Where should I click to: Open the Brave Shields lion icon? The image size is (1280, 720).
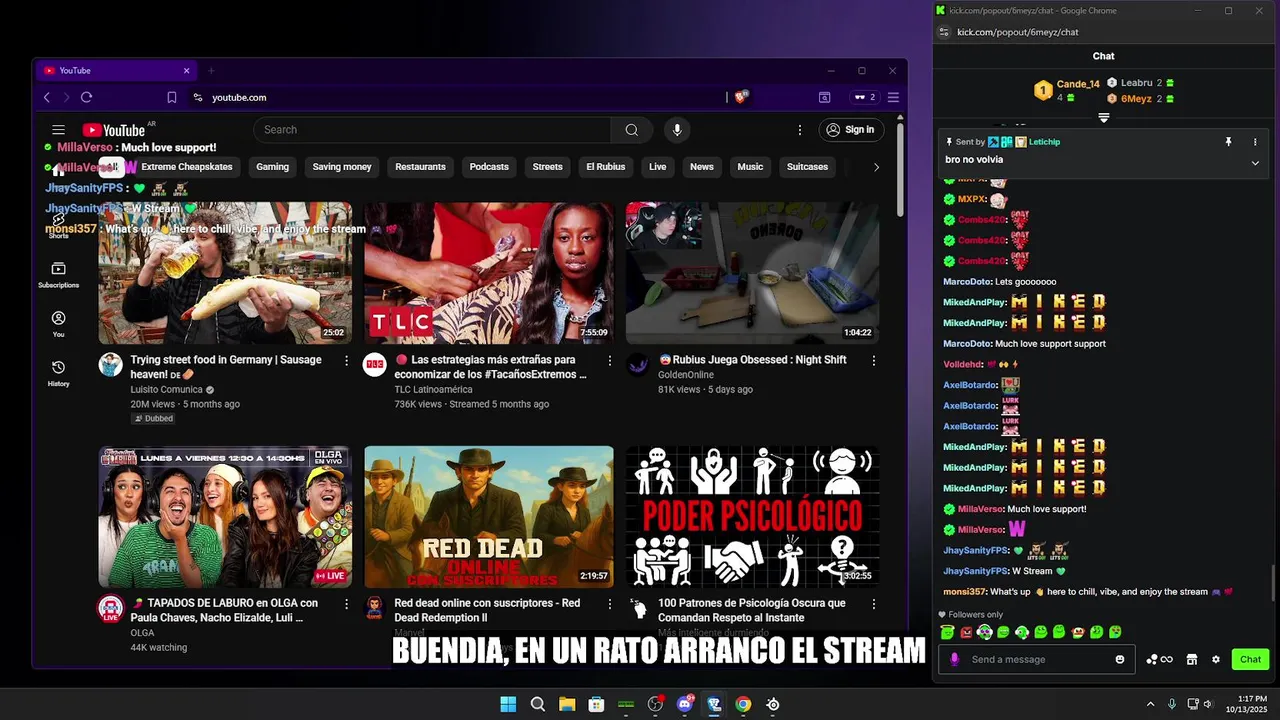(741, 97)
